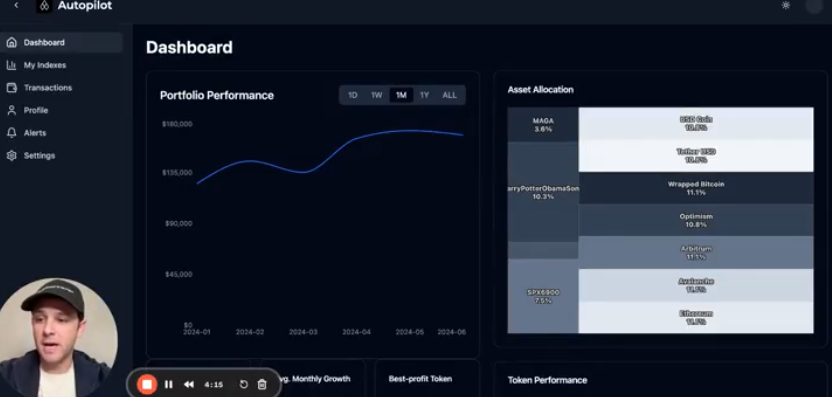
Task: Click the Autopilot logo icon
Action: pos(45,6)
